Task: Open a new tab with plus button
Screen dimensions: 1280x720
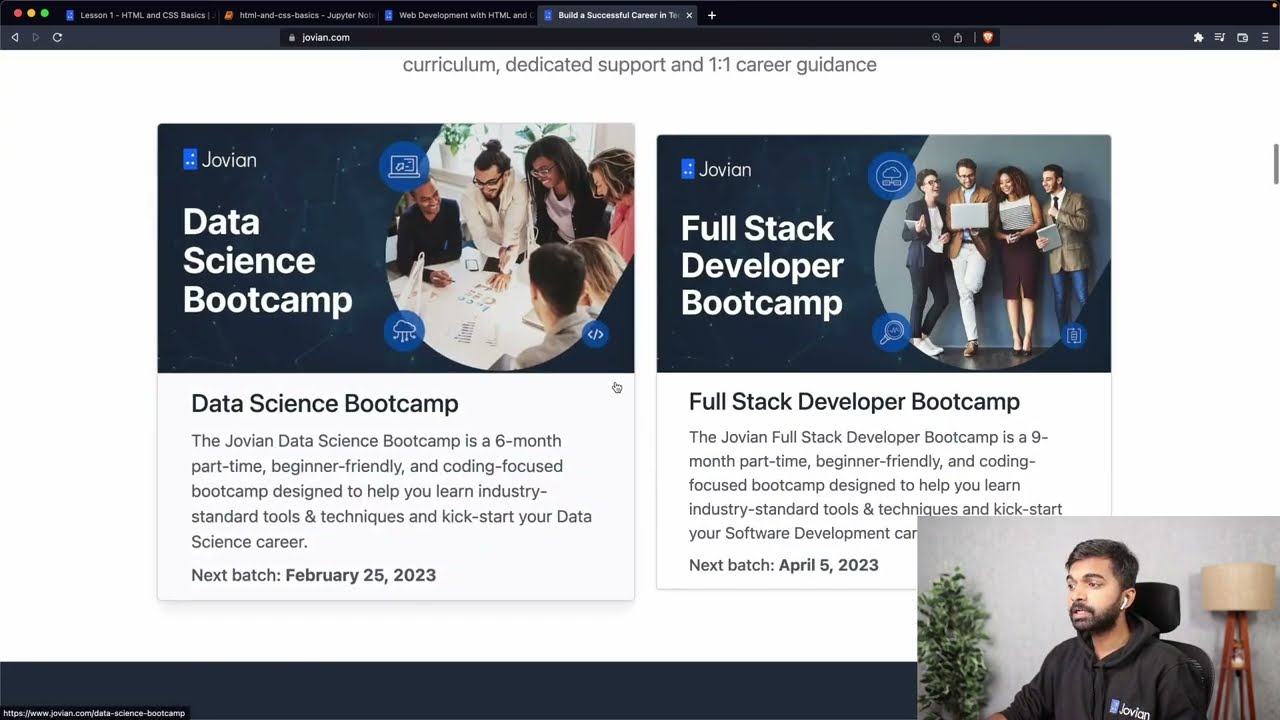Action: tap(712, 15)
